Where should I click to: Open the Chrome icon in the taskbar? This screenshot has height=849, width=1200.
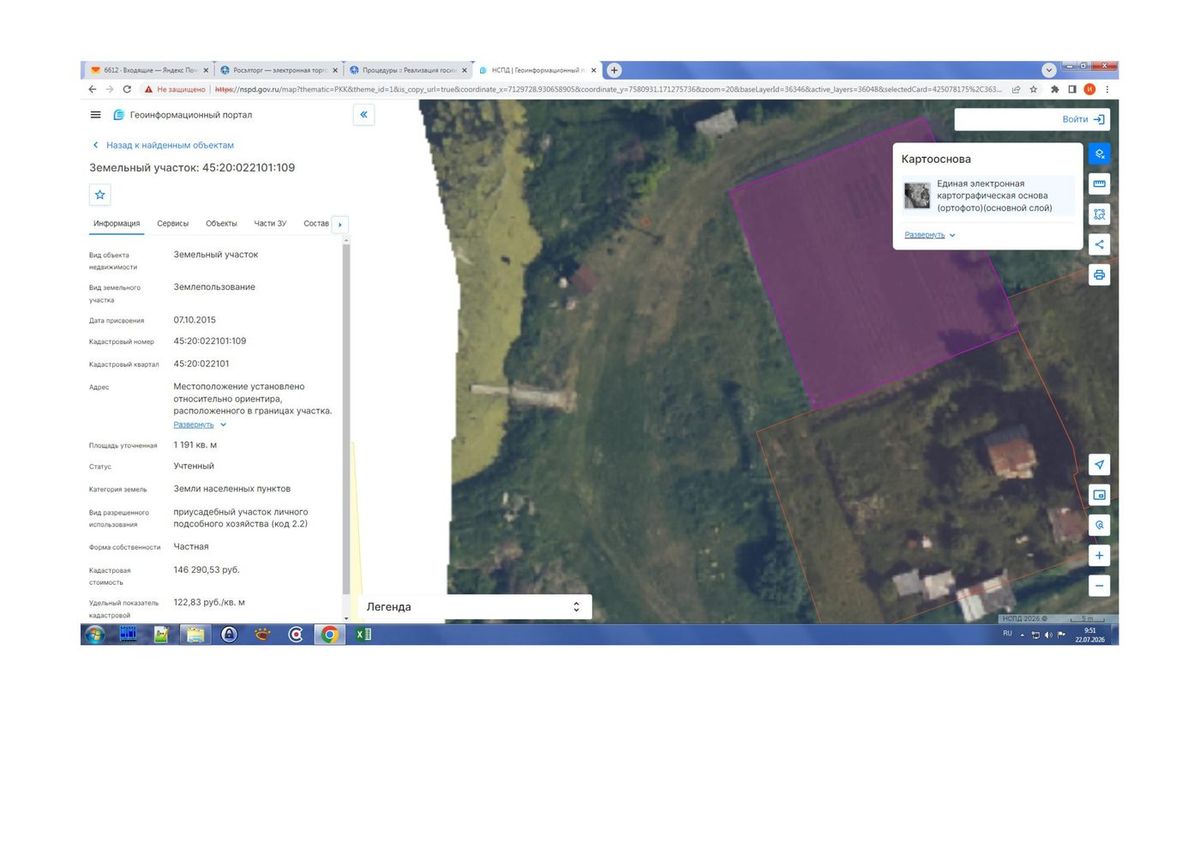pos(329,634)
